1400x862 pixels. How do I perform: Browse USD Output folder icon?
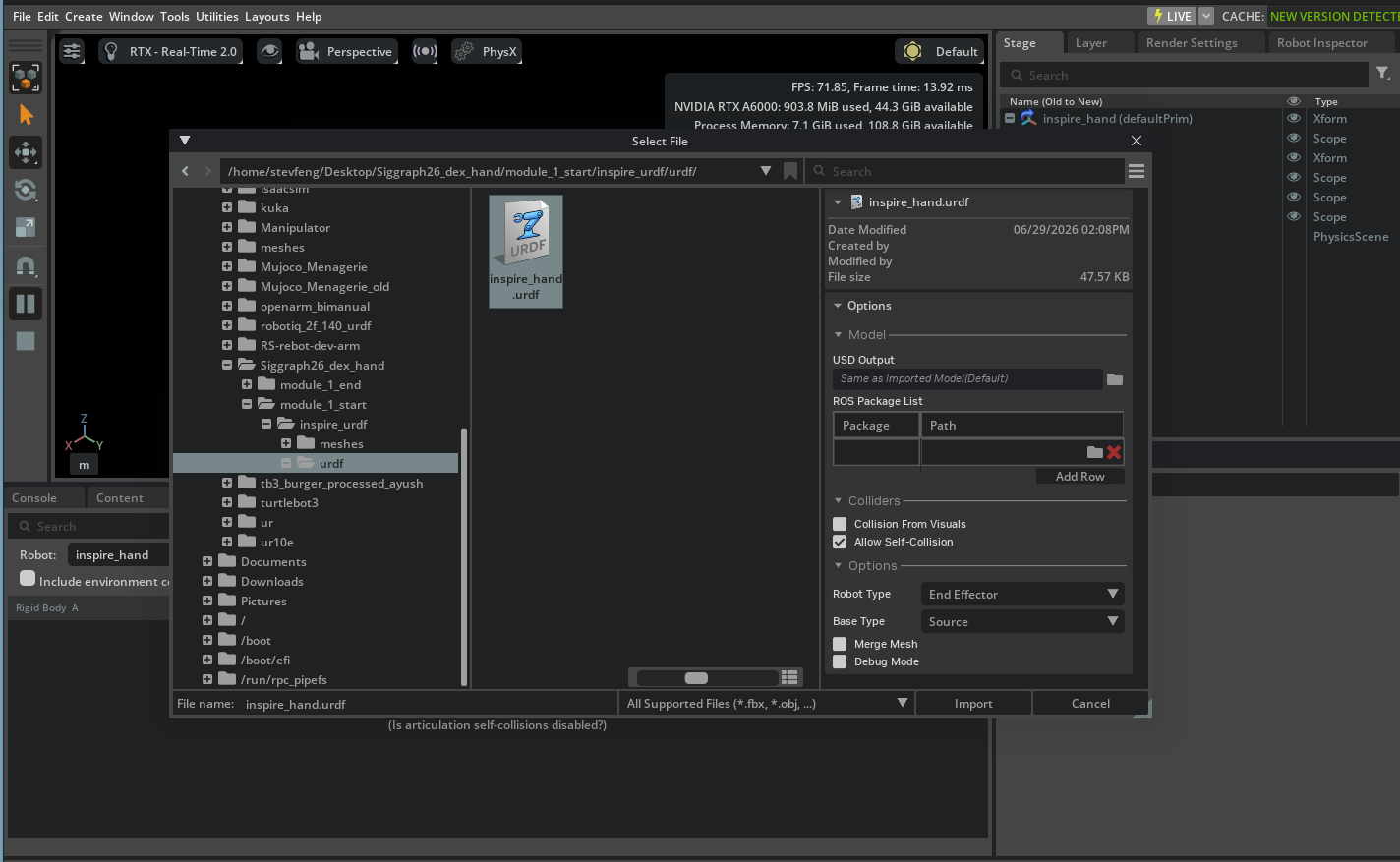pyautogui.click(x=1115, y=378)
